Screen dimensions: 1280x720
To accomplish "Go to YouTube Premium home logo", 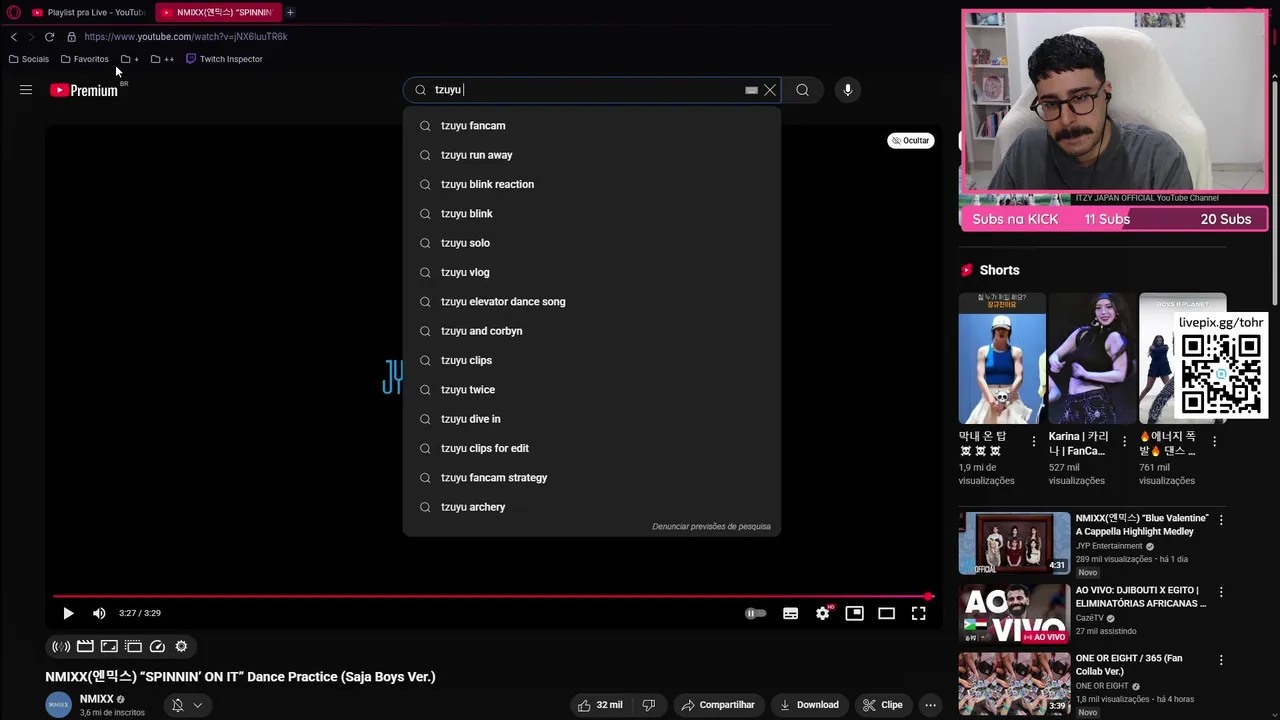I will pyautogui.click(x=84, y=90).
